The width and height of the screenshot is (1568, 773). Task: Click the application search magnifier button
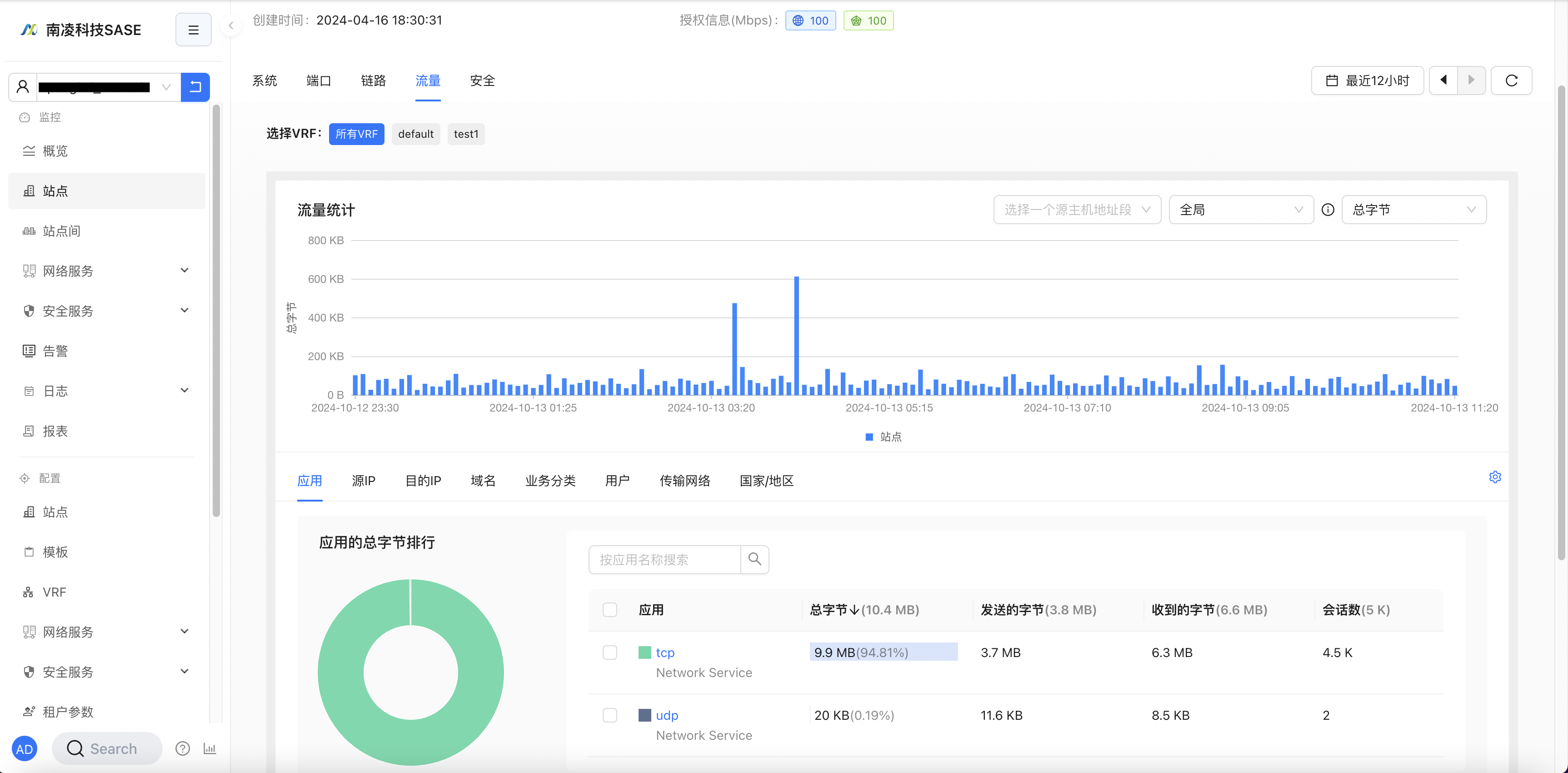[755, 559]
